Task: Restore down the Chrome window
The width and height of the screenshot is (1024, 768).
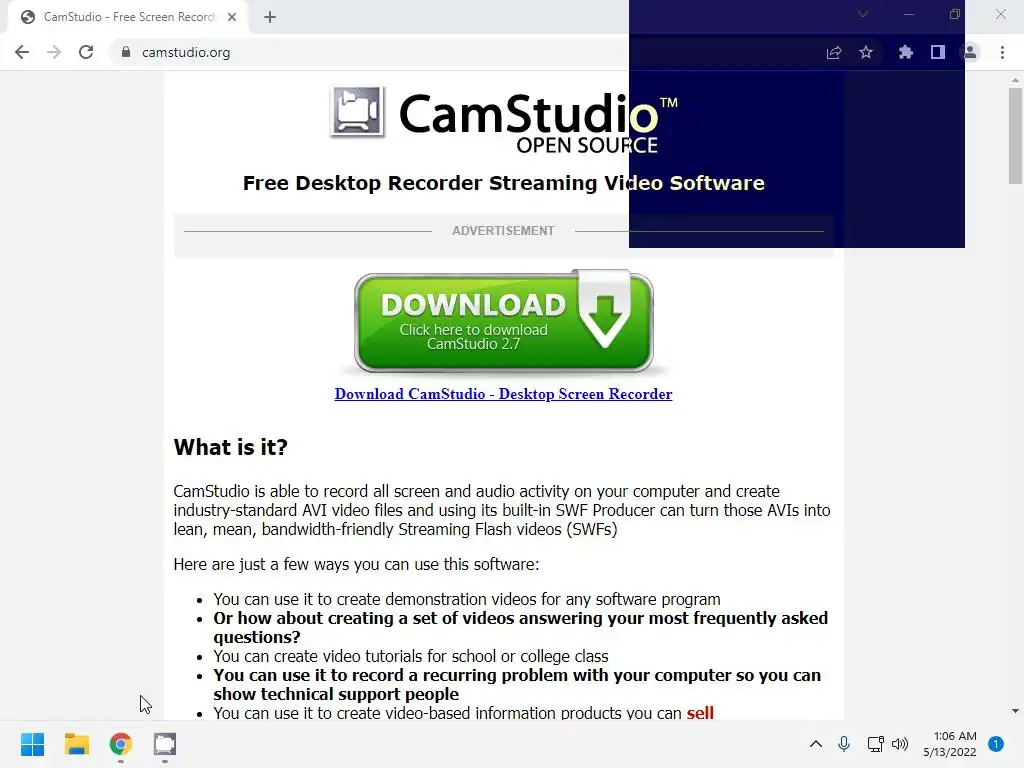Action: (955, 14)
